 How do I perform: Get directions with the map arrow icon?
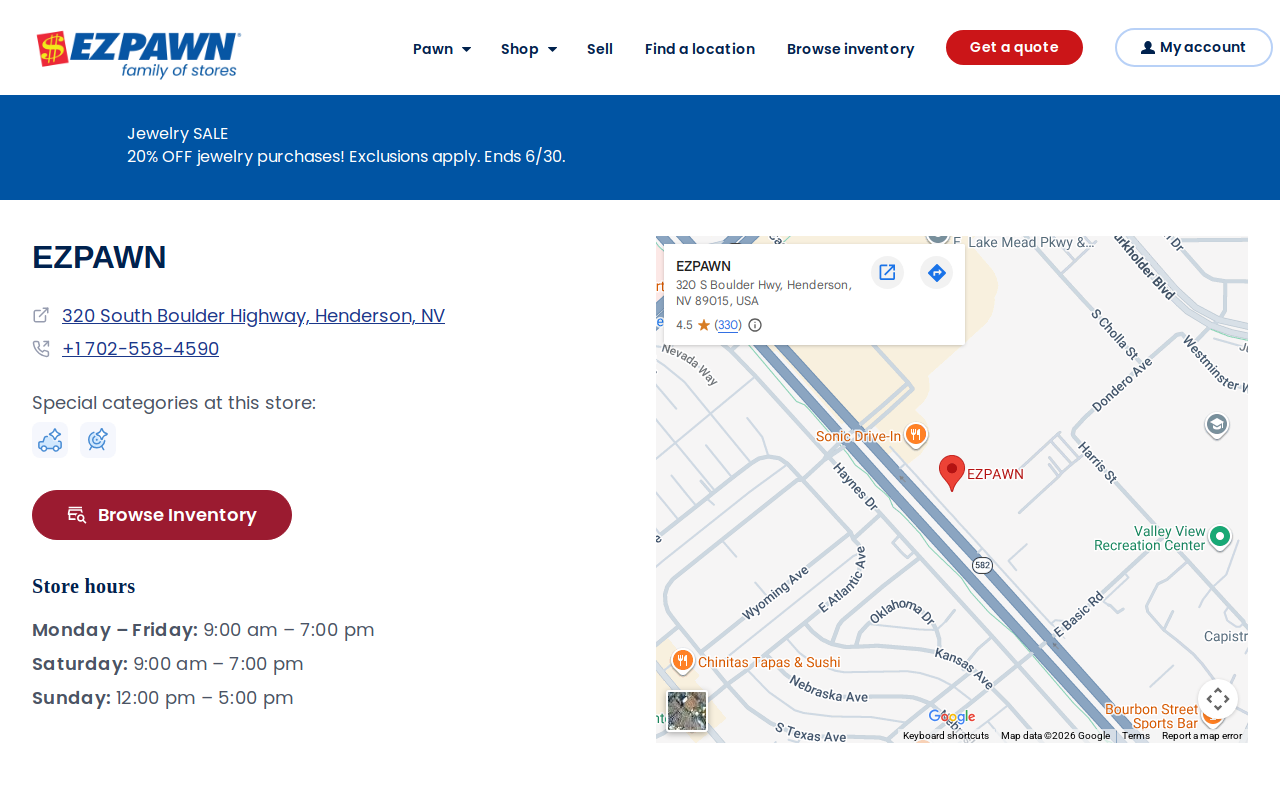(936, 272)
